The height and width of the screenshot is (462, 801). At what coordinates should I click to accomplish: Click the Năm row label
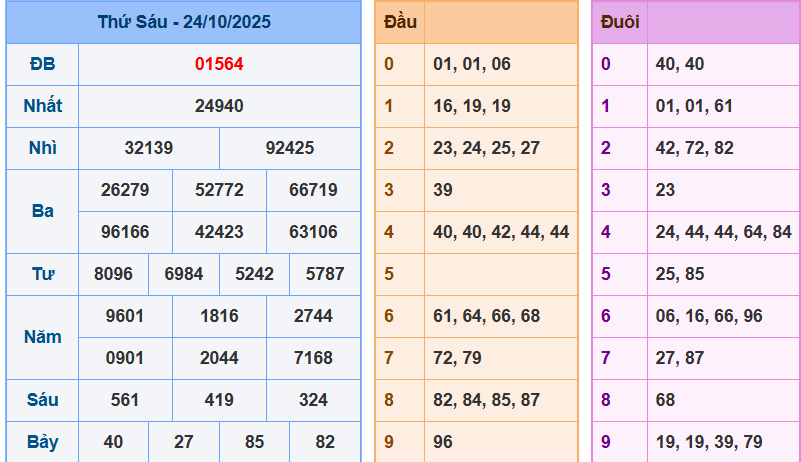click(43, 337)
